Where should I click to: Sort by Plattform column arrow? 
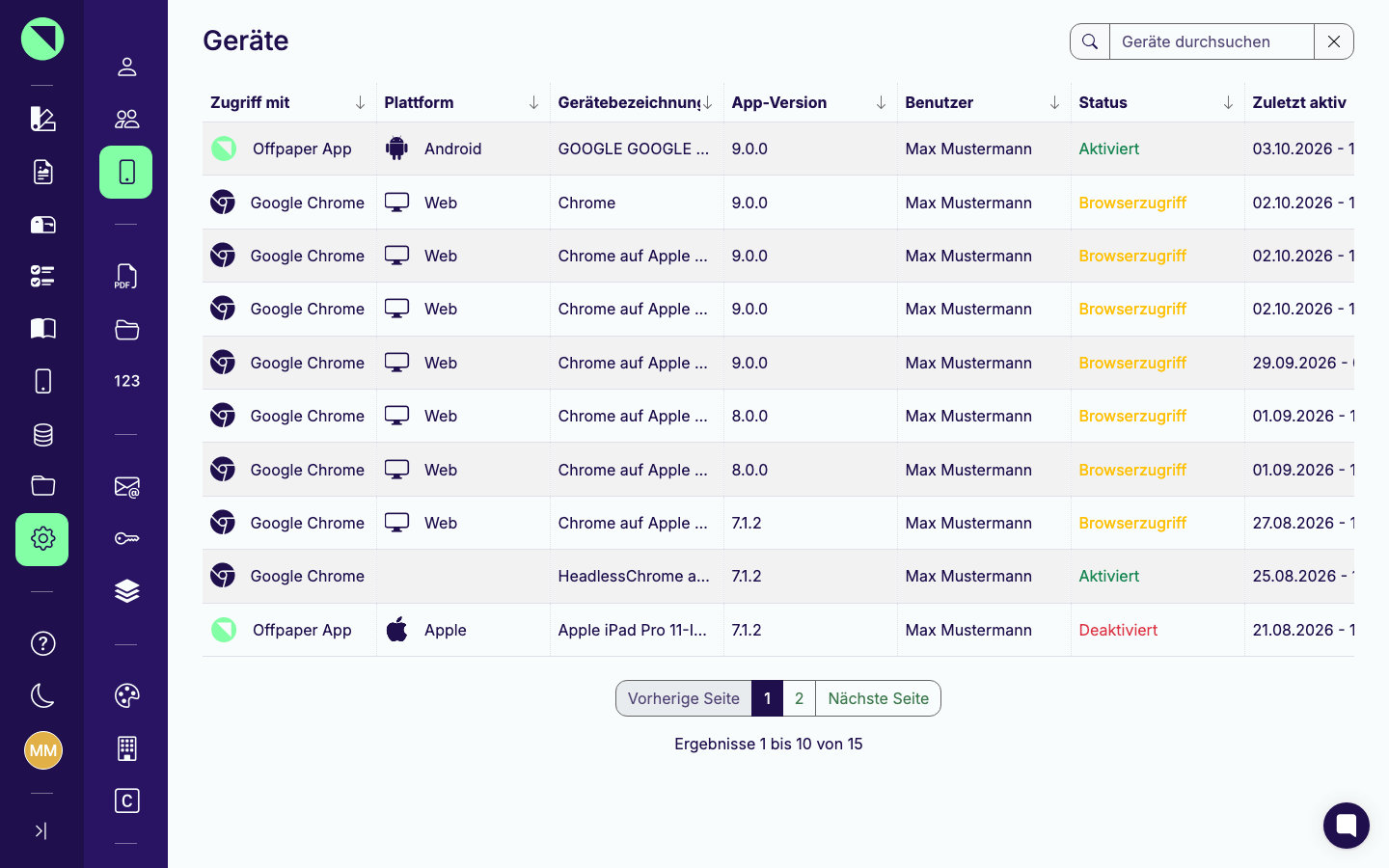click(533, 102)
